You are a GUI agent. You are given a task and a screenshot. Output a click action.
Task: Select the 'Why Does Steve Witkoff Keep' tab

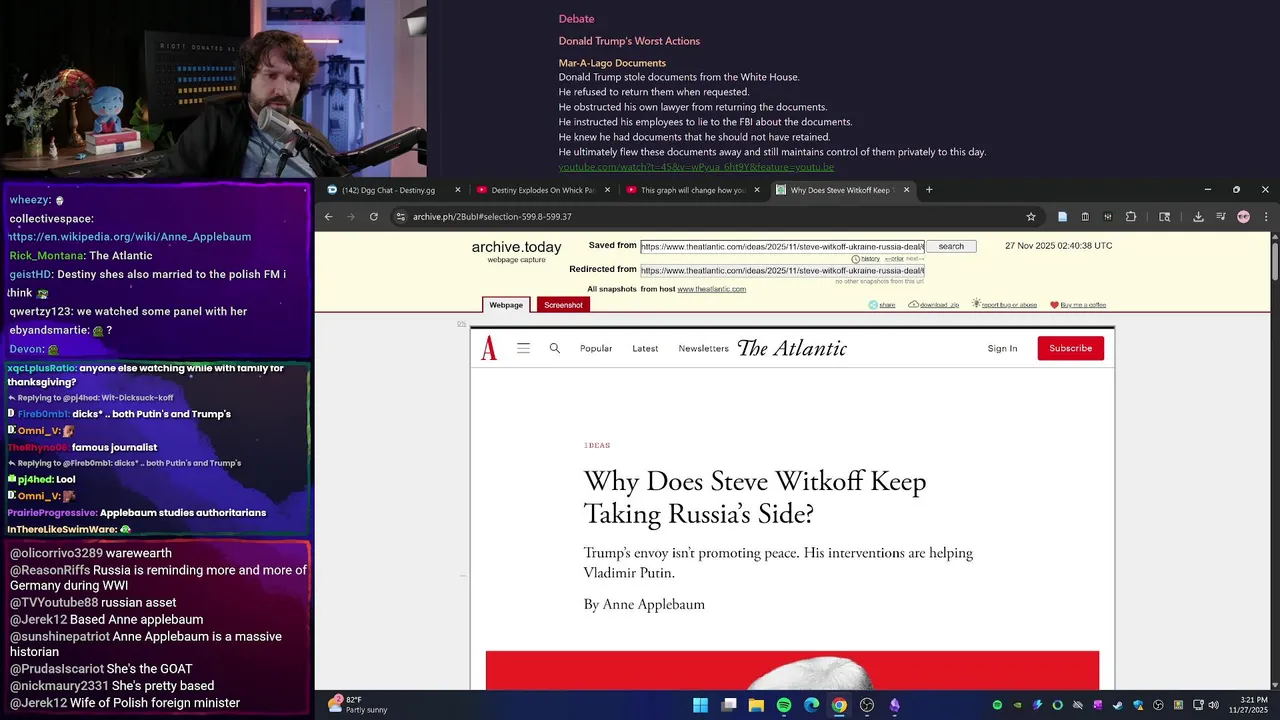point(842,190)
